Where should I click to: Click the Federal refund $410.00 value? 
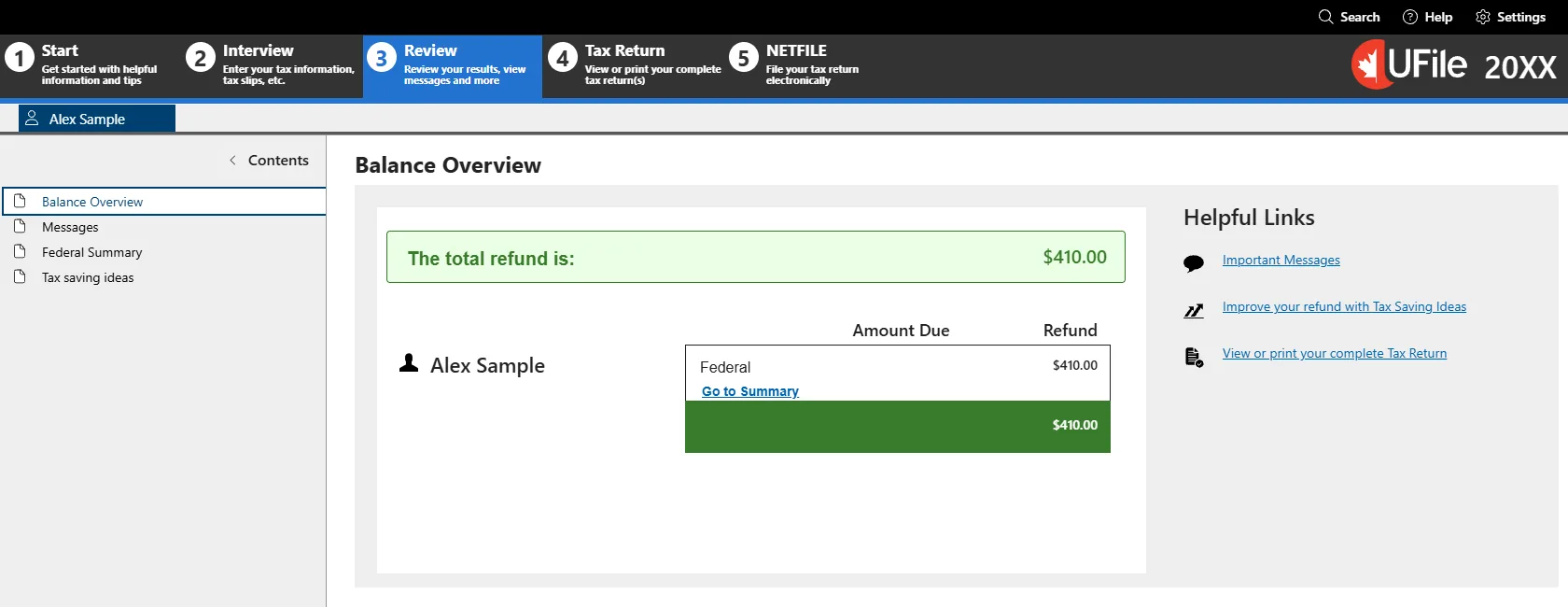(1075, 365)
